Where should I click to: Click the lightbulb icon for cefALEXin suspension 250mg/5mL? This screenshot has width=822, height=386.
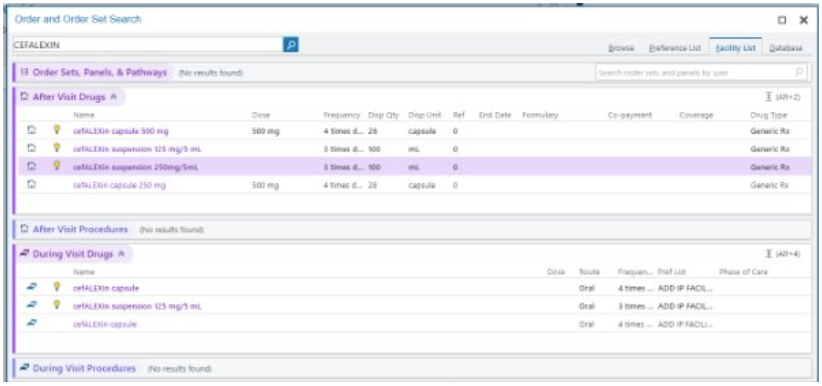[57, 166]
